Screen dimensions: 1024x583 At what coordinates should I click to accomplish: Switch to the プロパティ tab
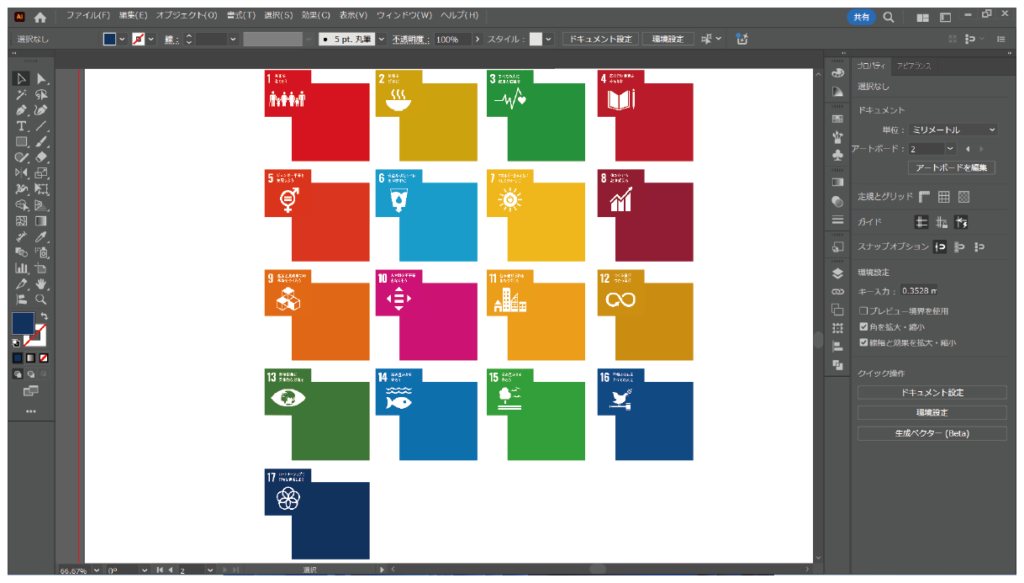coord(872,66)
